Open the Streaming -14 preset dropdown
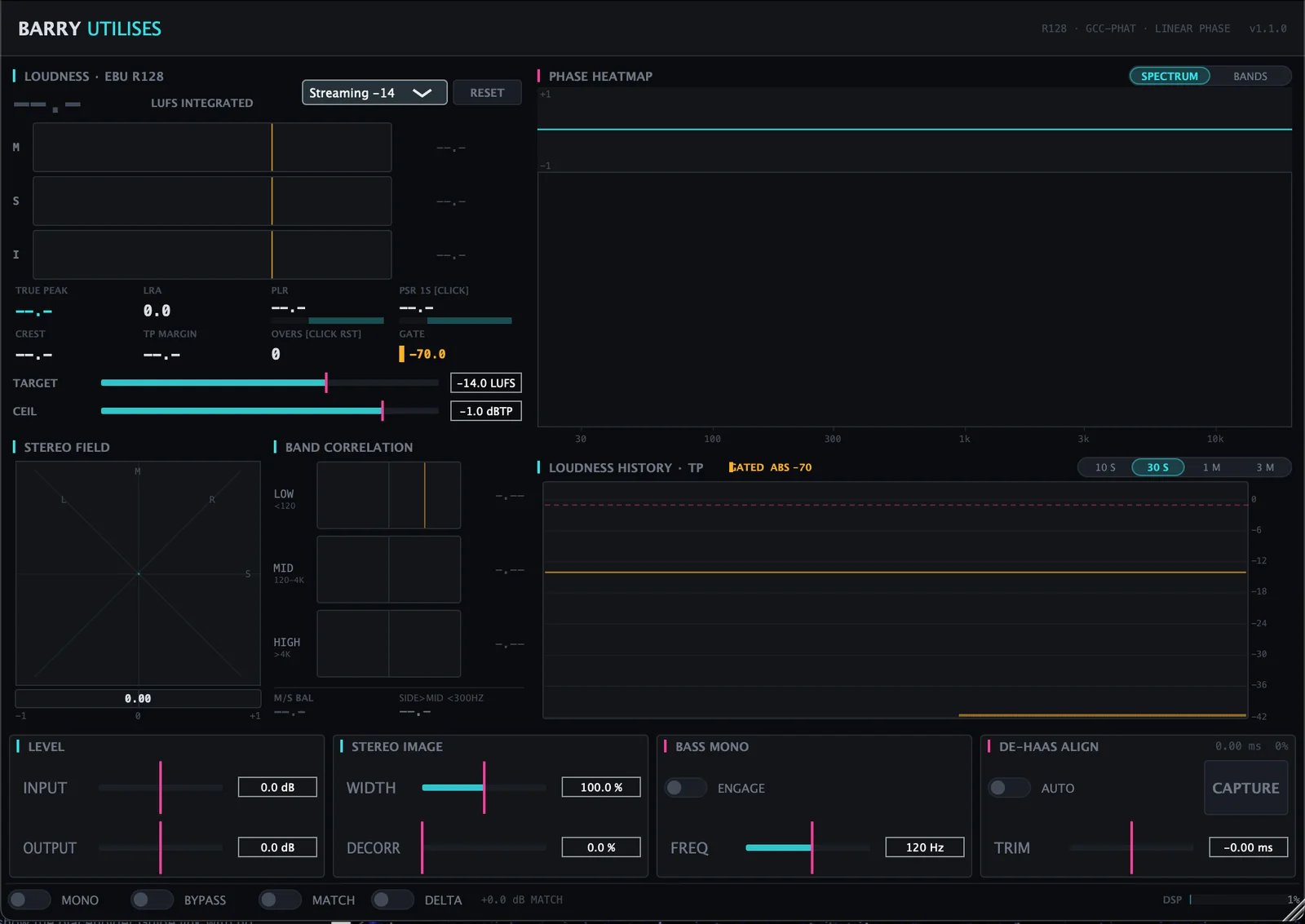 pyautogui.click(x=374, y=93)
